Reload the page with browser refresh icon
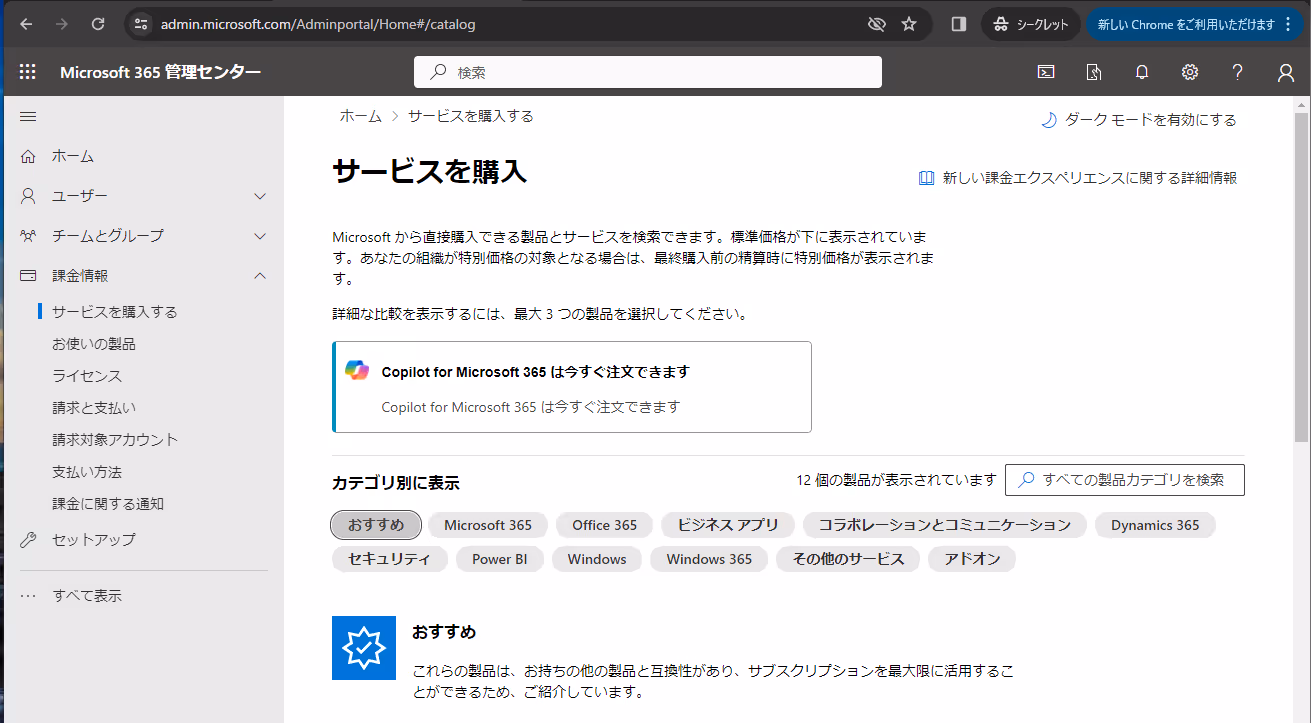The image size is (1311, 723). click(98, 24)
